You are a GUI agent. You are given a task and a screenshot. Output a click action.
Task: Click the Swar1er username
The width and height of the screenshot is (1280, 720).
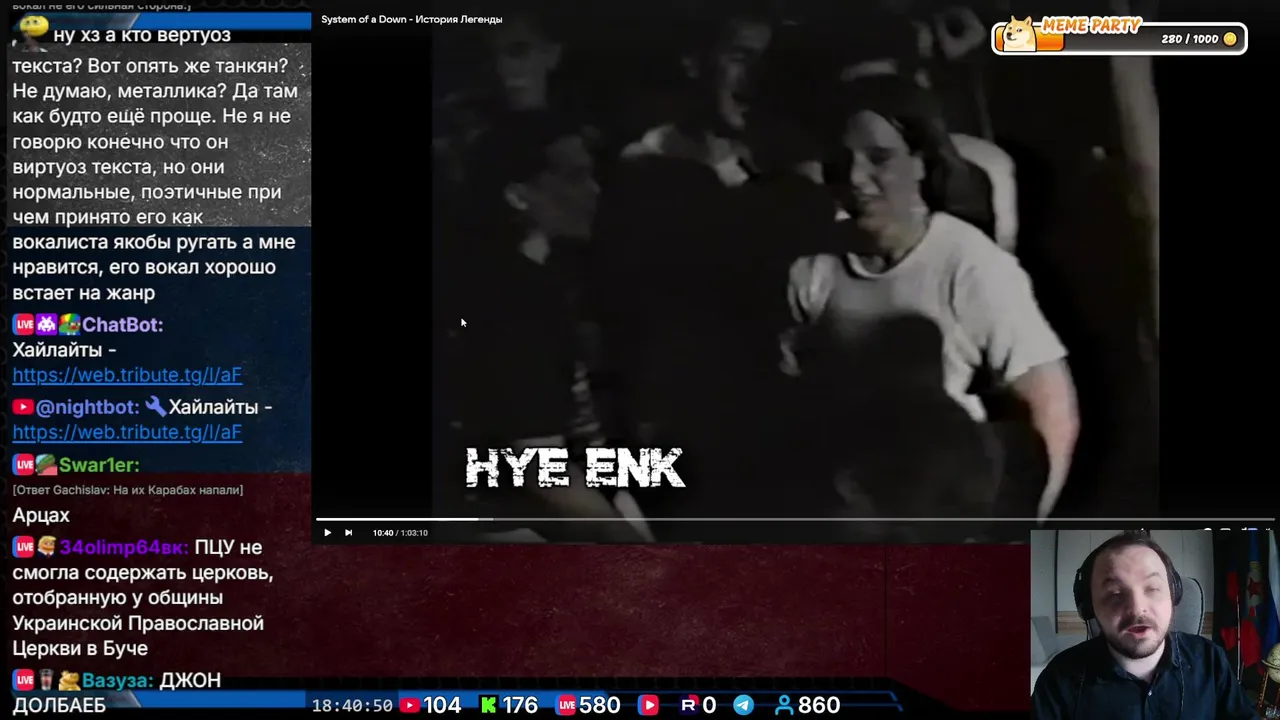(99, 465)
